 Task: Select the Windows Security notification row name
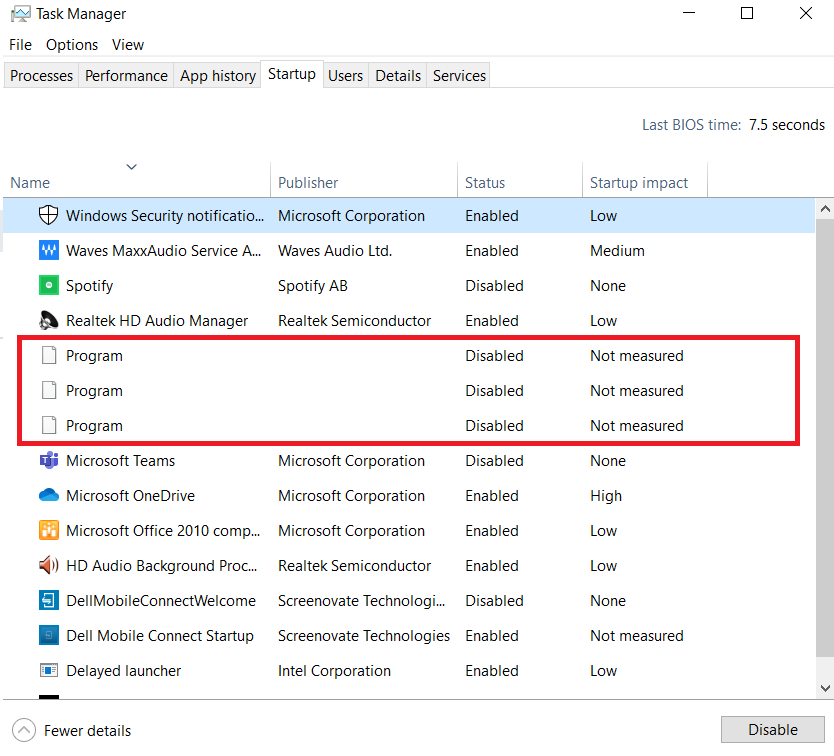click(164, 215)
